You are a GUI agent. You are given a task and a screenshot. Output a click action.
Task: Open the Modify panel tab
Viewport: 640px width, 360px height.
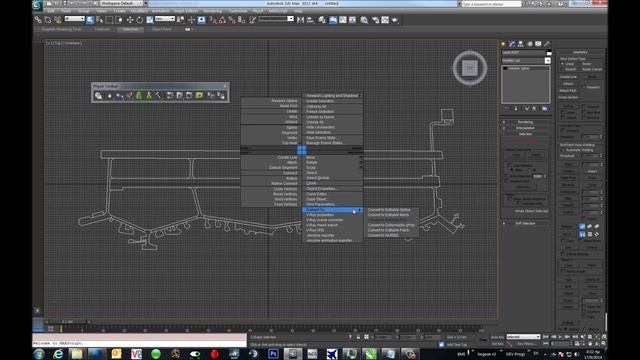pyautogui.click(x=512, y=44)
